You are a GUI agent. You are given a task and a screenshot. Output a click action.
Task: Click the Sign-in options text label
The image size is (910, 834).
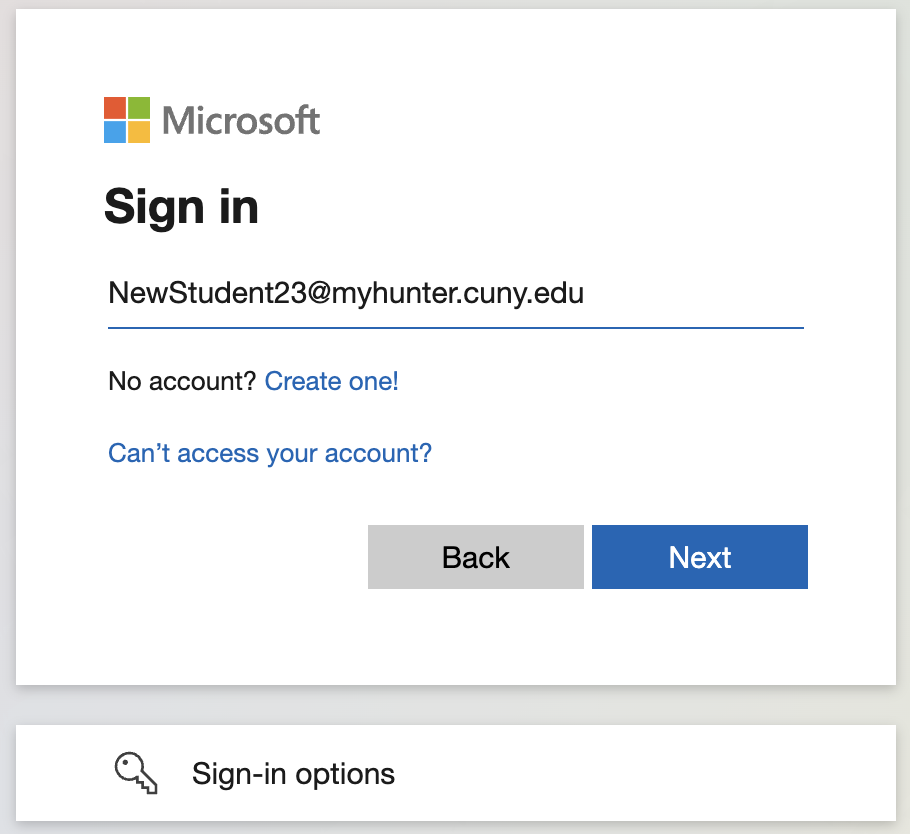pyautogui.click(x=293, y=773)
